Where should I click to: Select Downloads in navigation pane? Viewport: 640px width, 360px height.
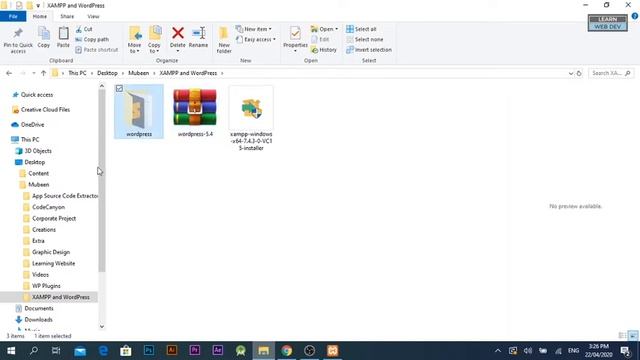[x=38, y=320]
